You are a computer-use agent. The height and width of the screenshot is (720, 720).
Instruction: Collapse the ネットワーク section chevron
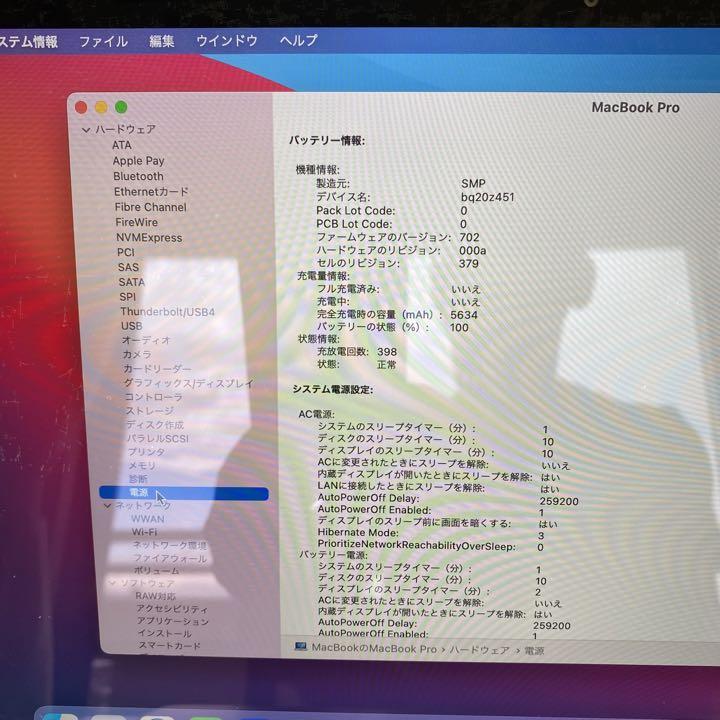pyautogui.click(x=107, y=506)
